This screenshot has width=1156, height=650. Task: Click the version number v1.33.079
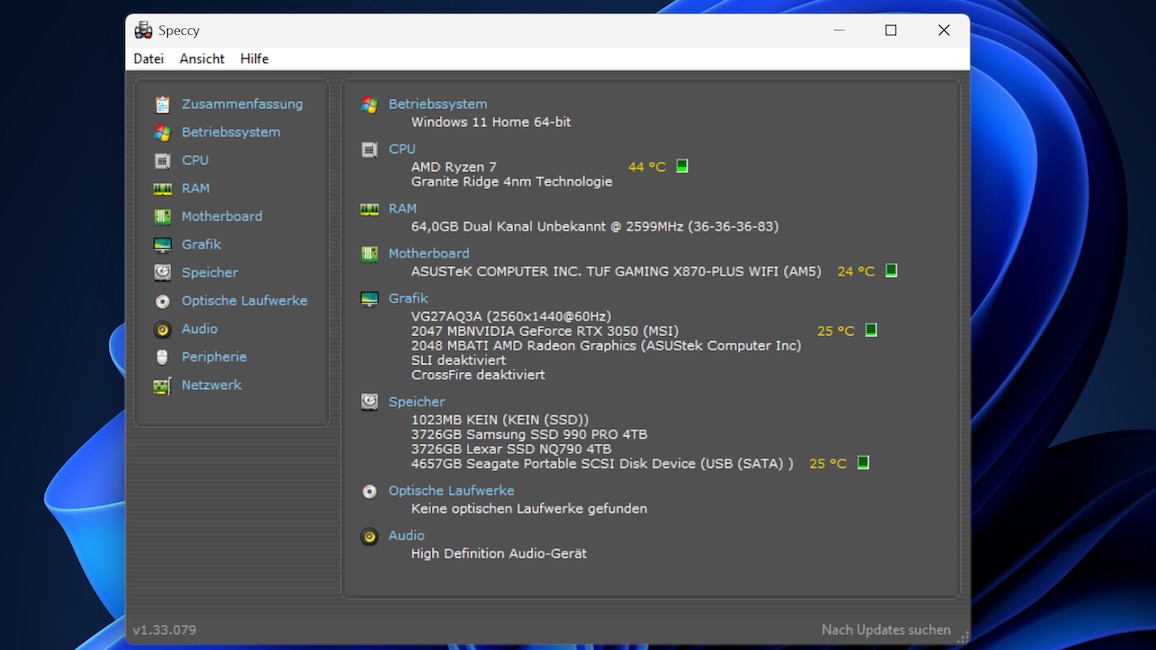click(164, 630)
